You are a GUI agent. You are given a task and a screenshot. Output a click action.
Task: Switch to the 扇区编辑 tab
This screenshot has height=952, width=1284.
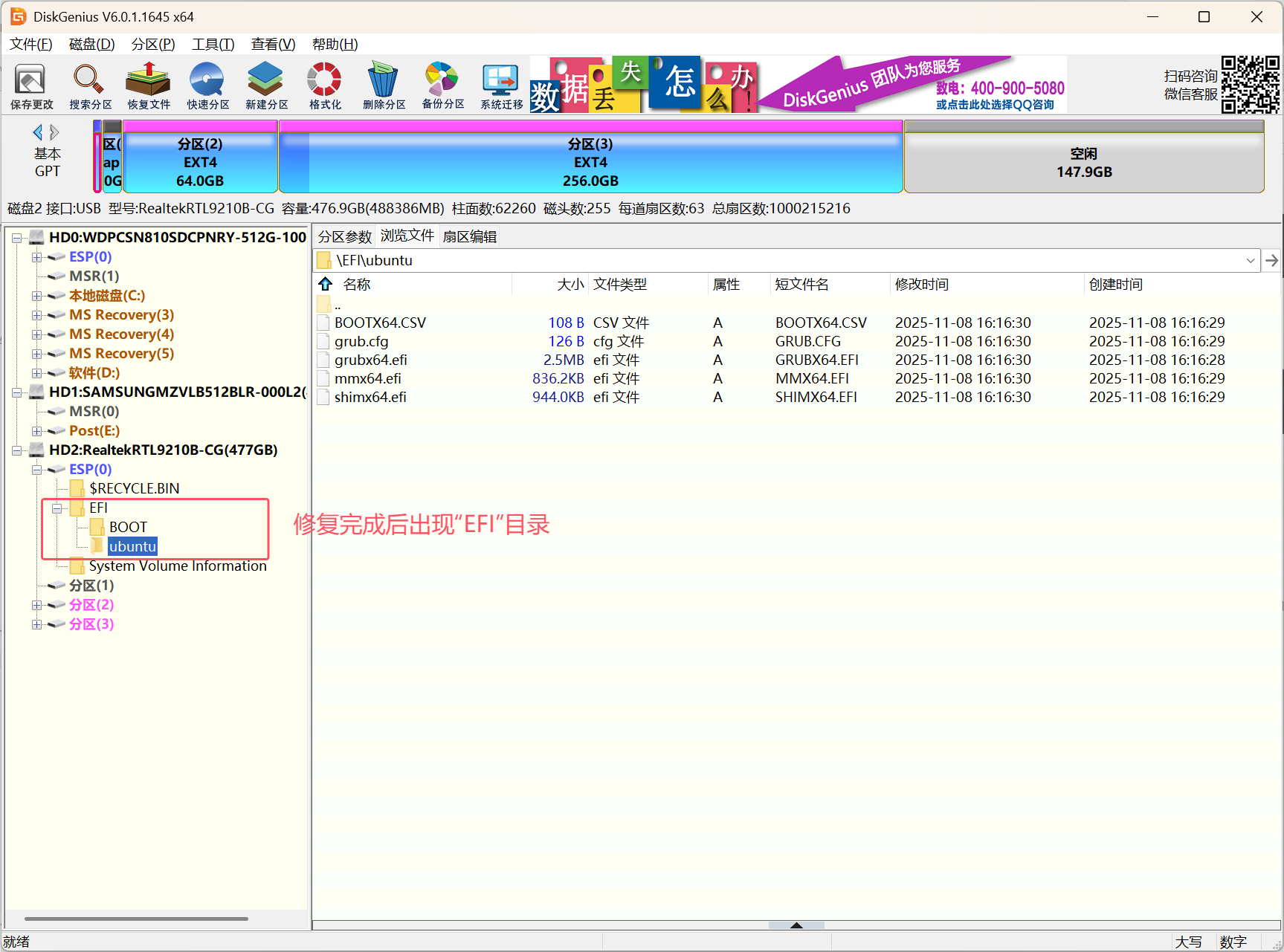point(470,236)
